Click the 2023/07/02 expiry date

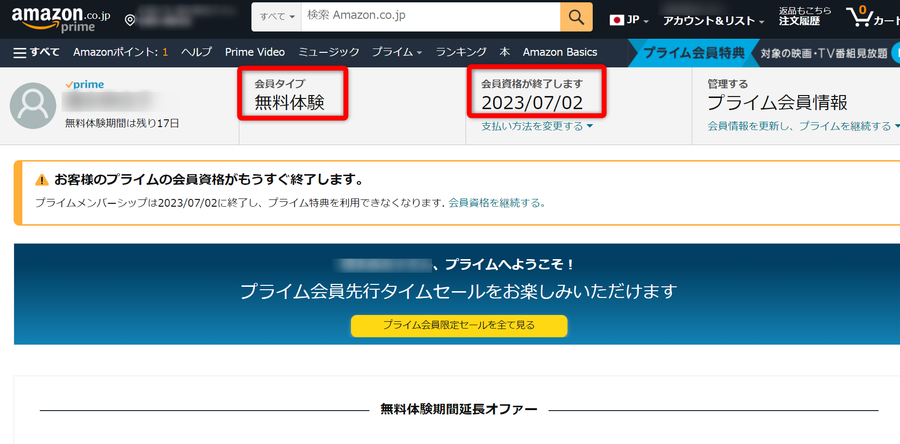pos(532,103)
